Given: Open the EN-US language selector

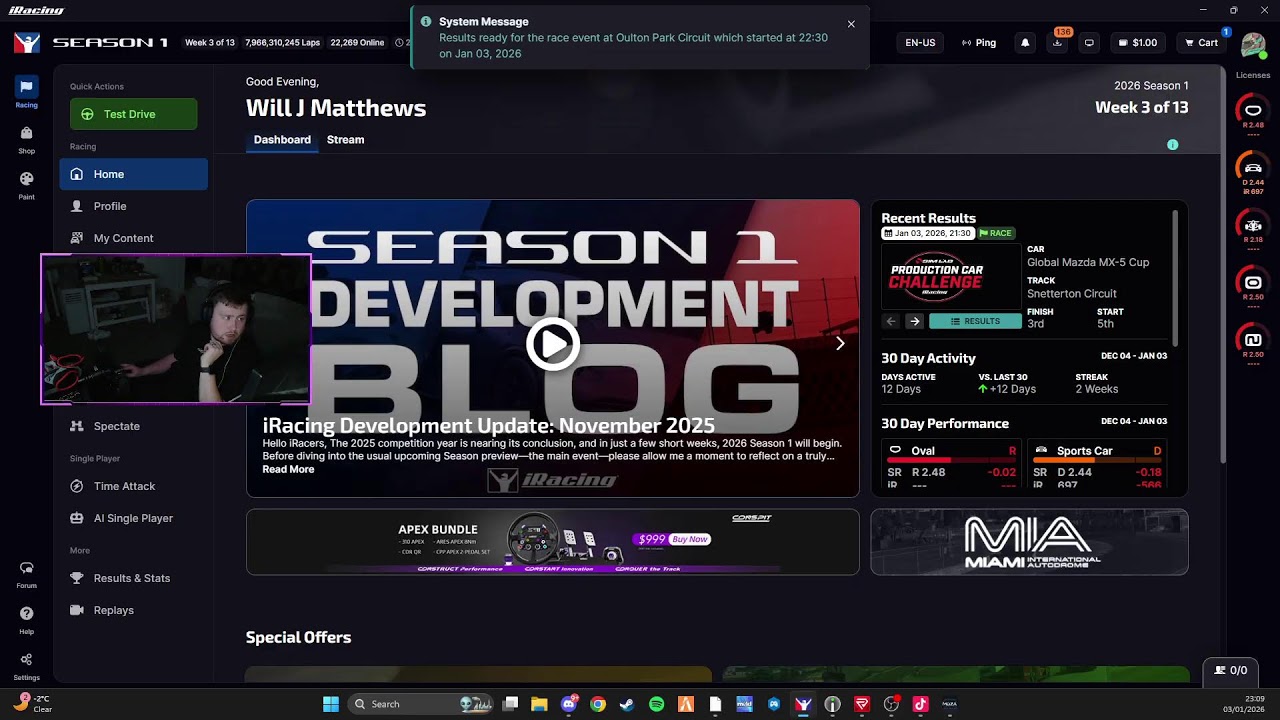Looking at the screenshot, I should point(920,43).
